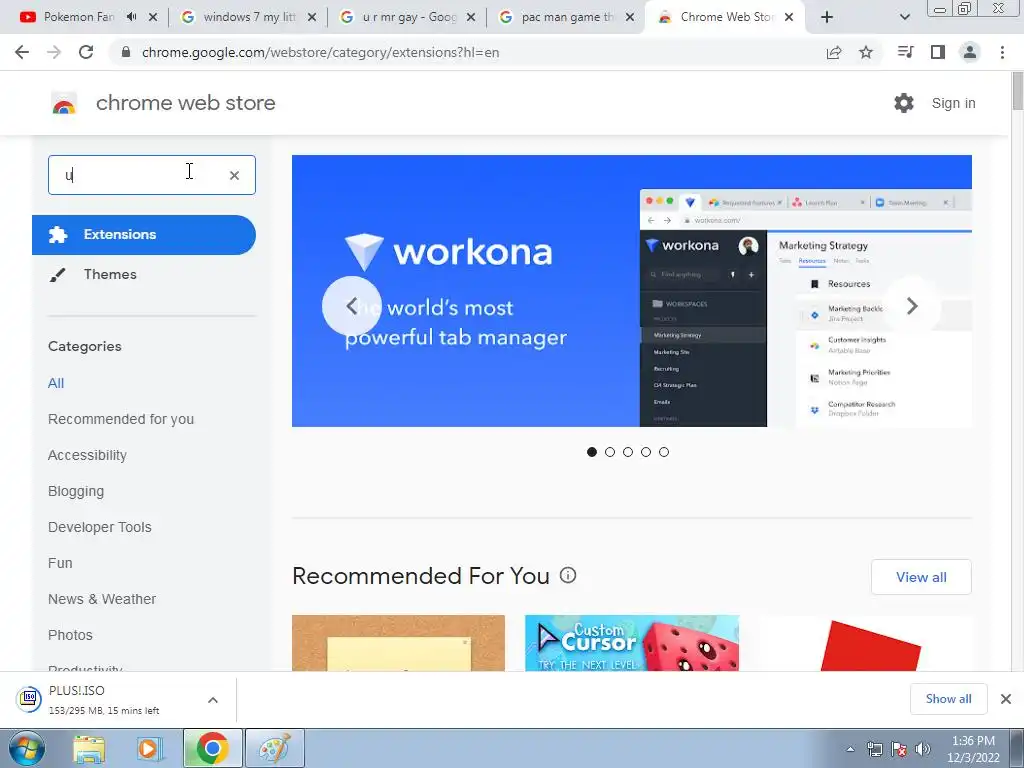
Task: Click the volume speaker tray icon
Action: pos(922,749)
